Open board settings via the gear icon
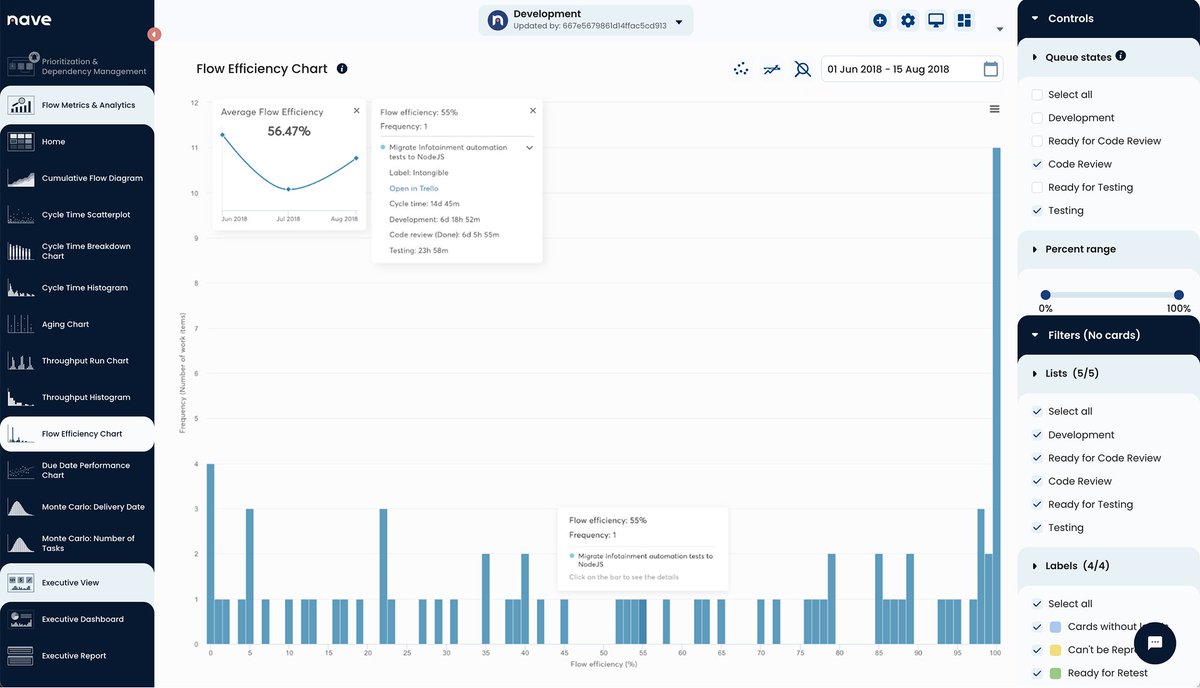The image size is (1200, 688). coord(907,19)
